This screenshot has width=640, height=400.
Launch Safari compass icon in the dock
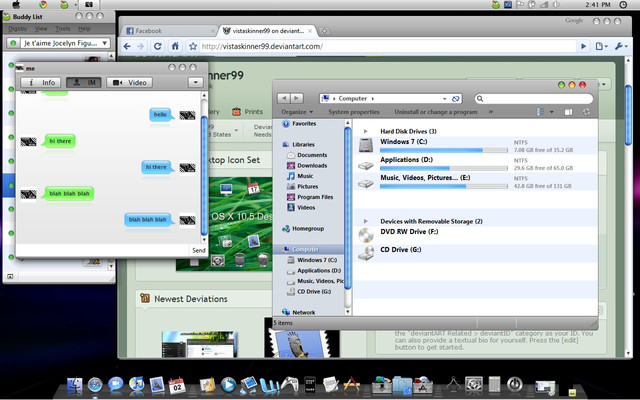click(95, 384)
